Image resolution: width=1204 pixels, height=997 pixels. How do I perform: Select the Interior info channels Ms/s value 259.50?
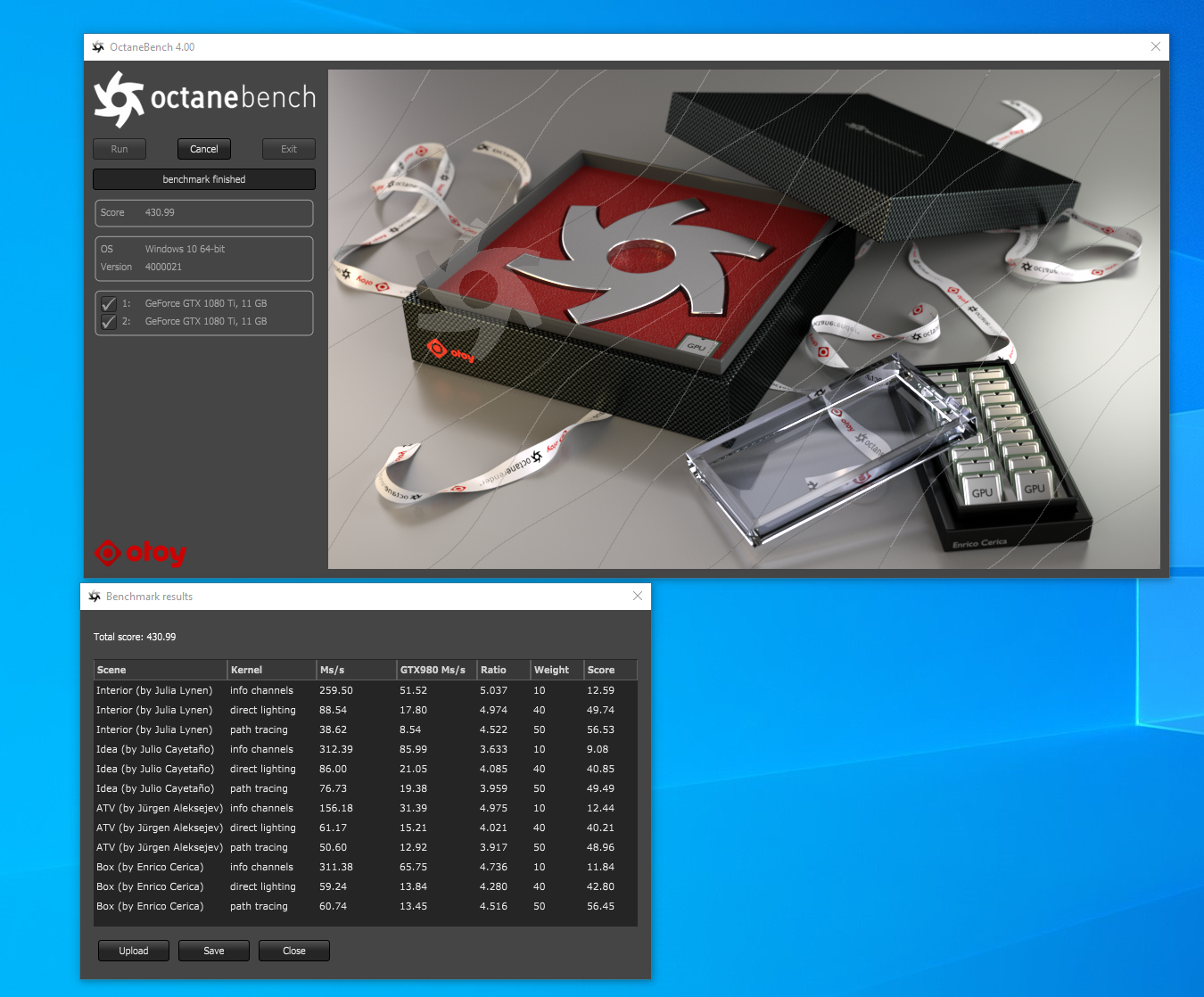(336, 690)
